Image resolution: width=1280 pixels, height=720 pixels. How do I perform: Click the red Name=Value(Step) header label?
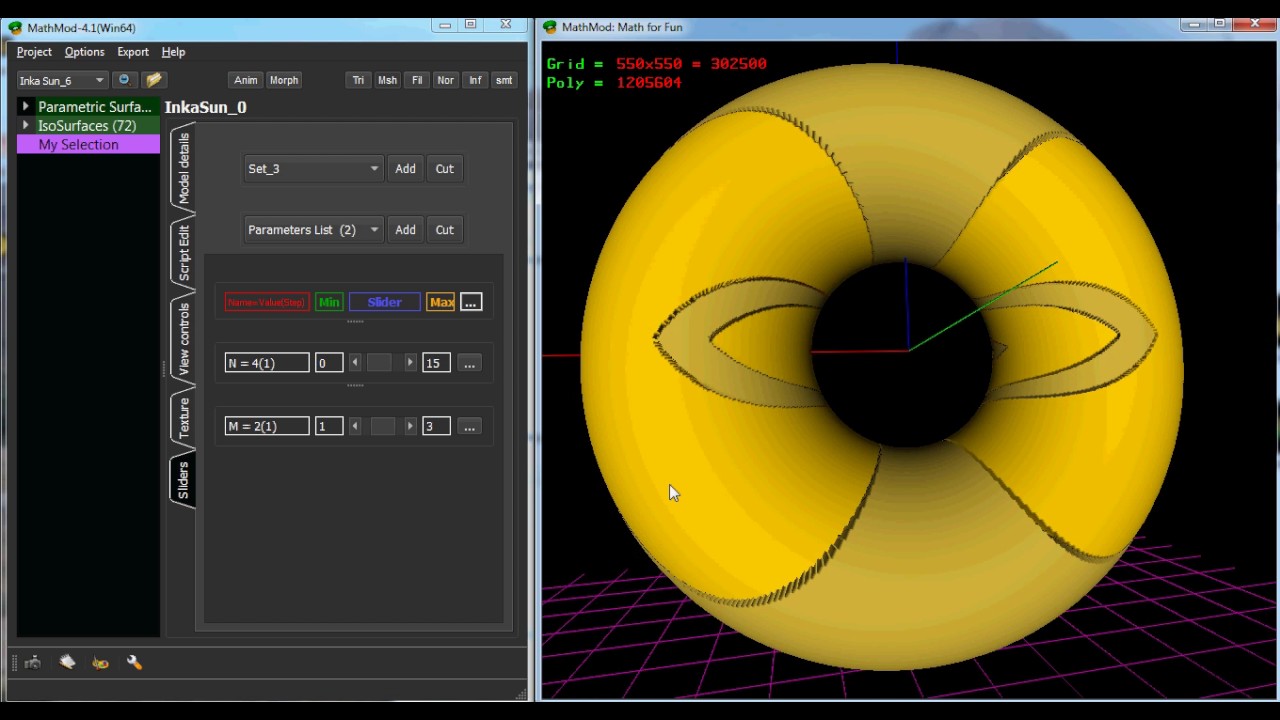coord(267,302)
